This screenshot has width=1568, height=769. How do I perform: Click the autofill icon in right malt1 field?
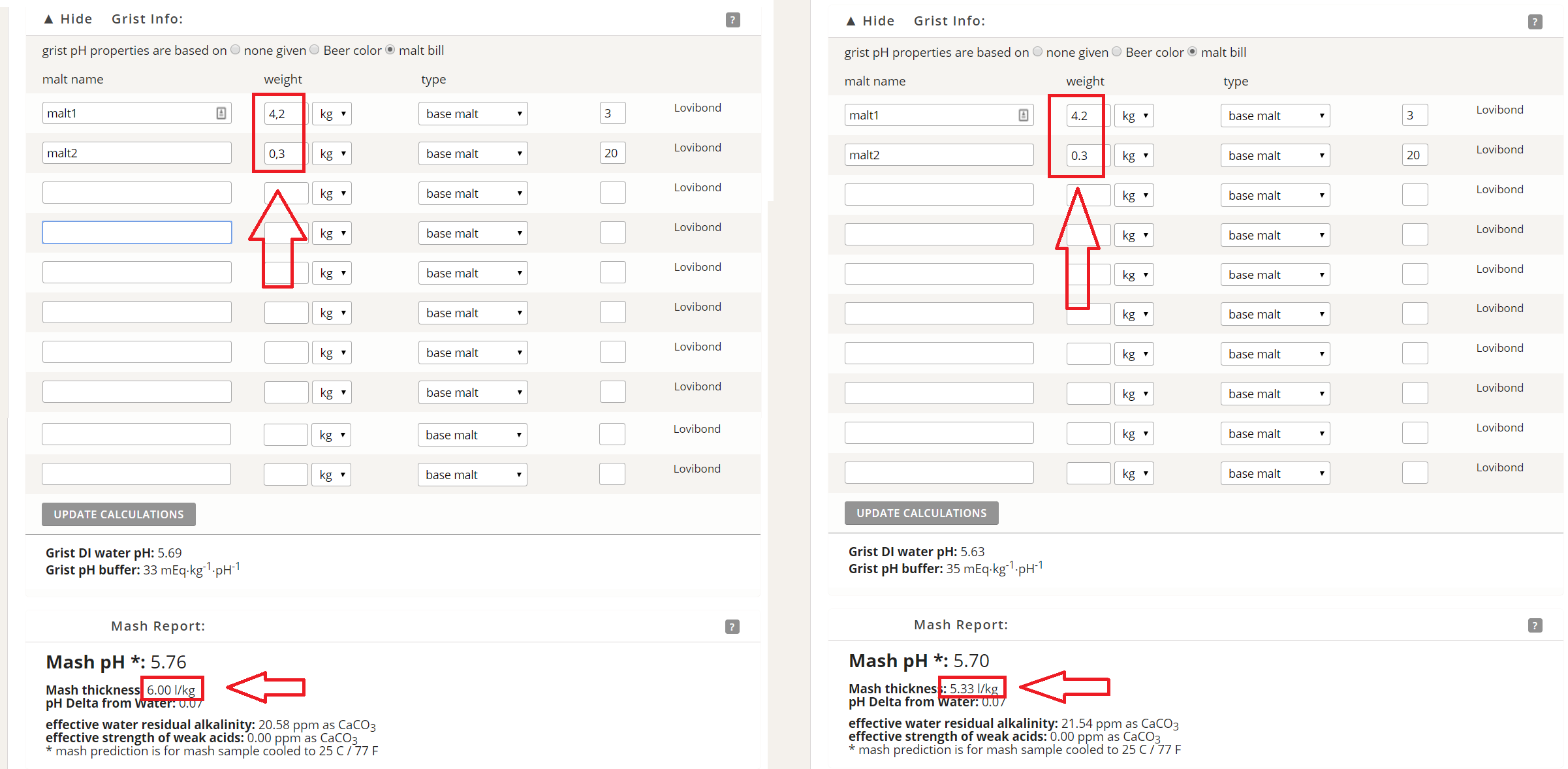[x=1023, y=116]
